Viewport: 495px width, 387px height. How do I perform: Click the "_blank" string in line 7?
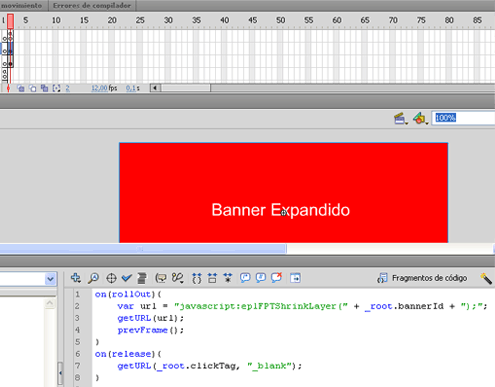(x=269, y=366)
